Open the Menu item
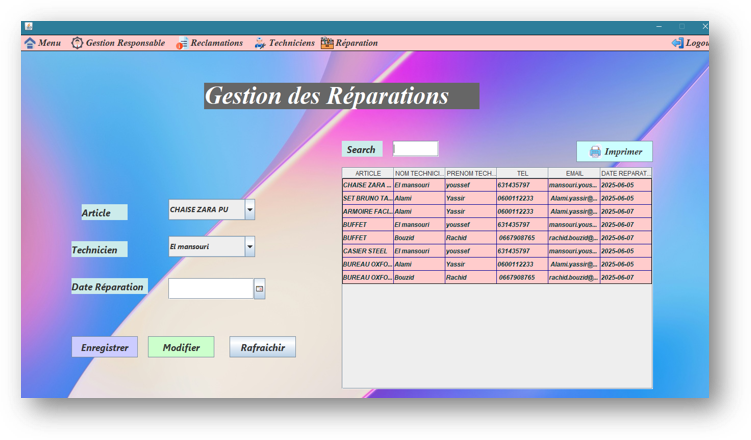Viewport: 751px width, 440px height. pos(43,43)
